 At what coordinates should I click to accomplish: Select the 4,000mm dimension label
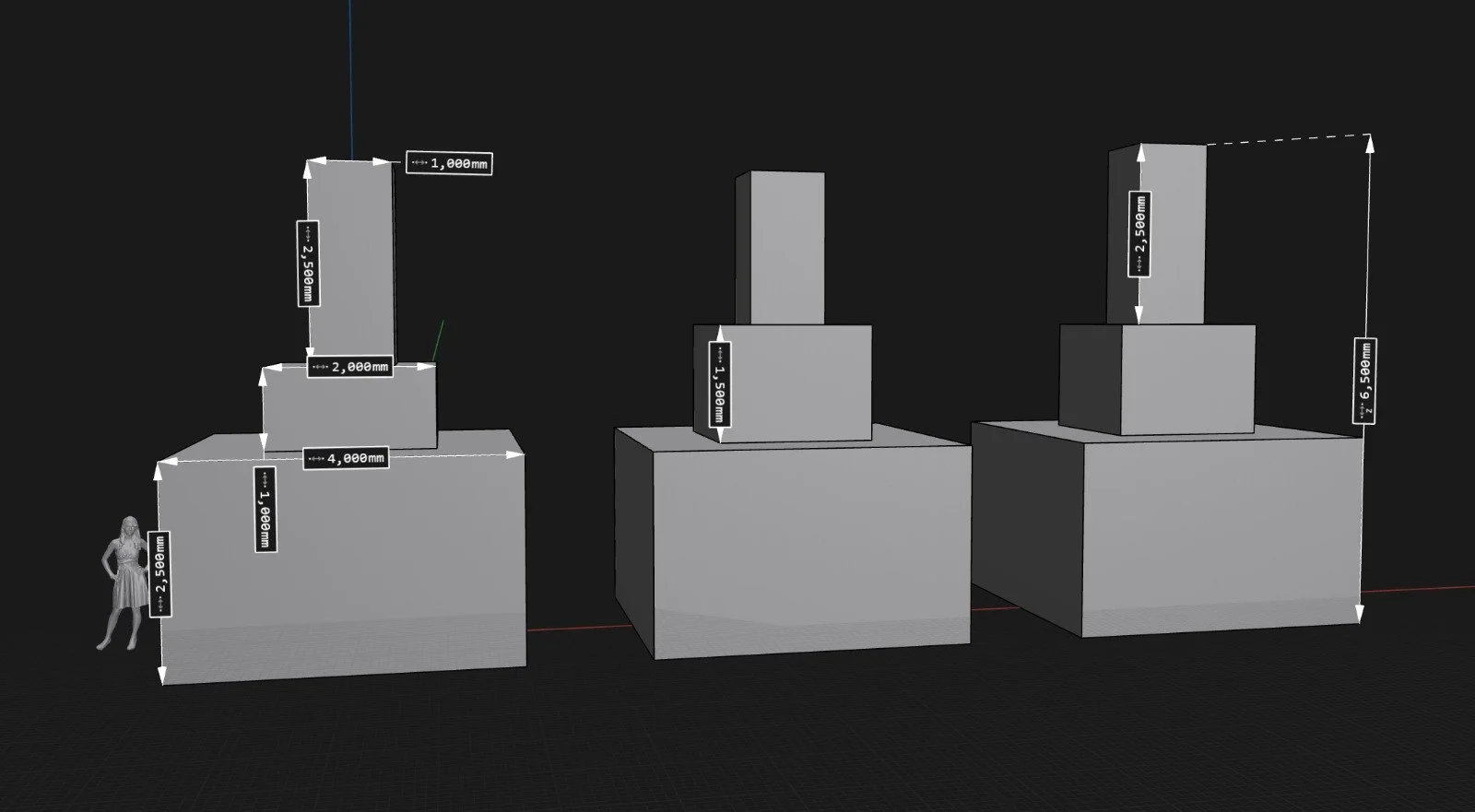(346, 458)
